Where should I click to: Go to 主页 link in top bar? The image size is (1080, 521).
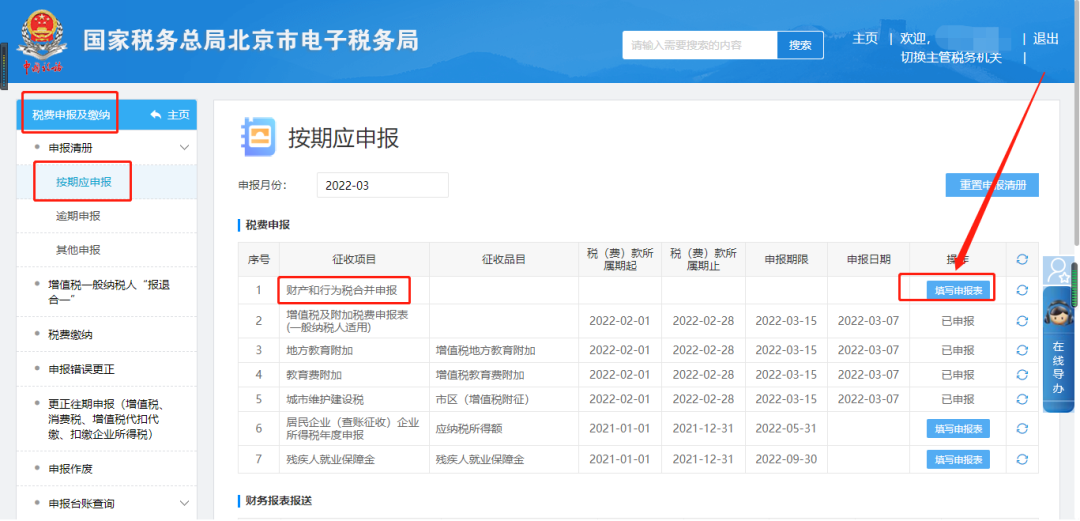tap(865, 39)
